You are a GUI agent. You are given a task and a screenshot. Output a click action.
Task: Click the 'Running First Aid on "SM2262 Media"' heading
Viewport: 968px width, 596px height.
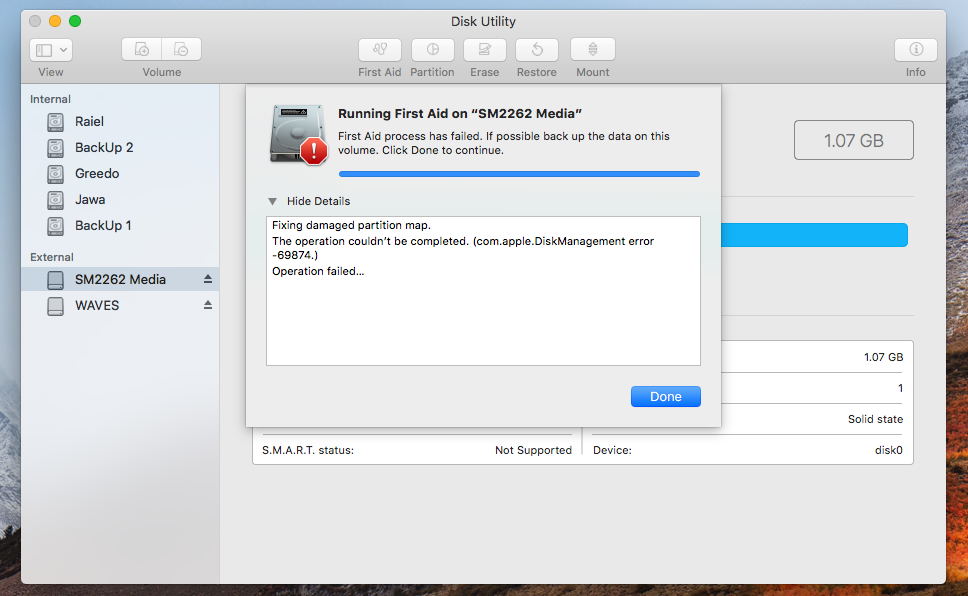coord(460,114)
